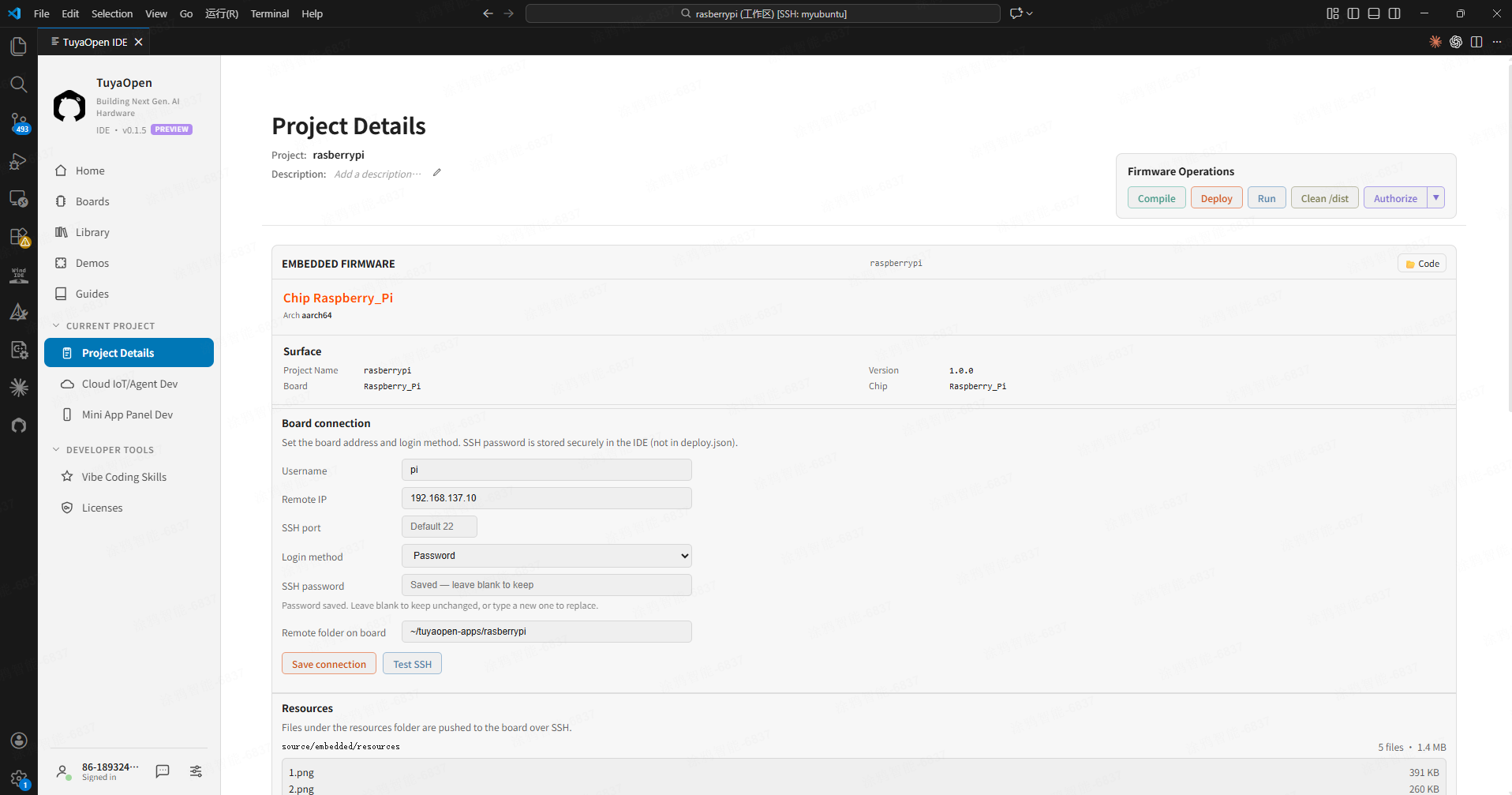
Task: Open Source Control with the 493 badge
Action: click(19, 122)
